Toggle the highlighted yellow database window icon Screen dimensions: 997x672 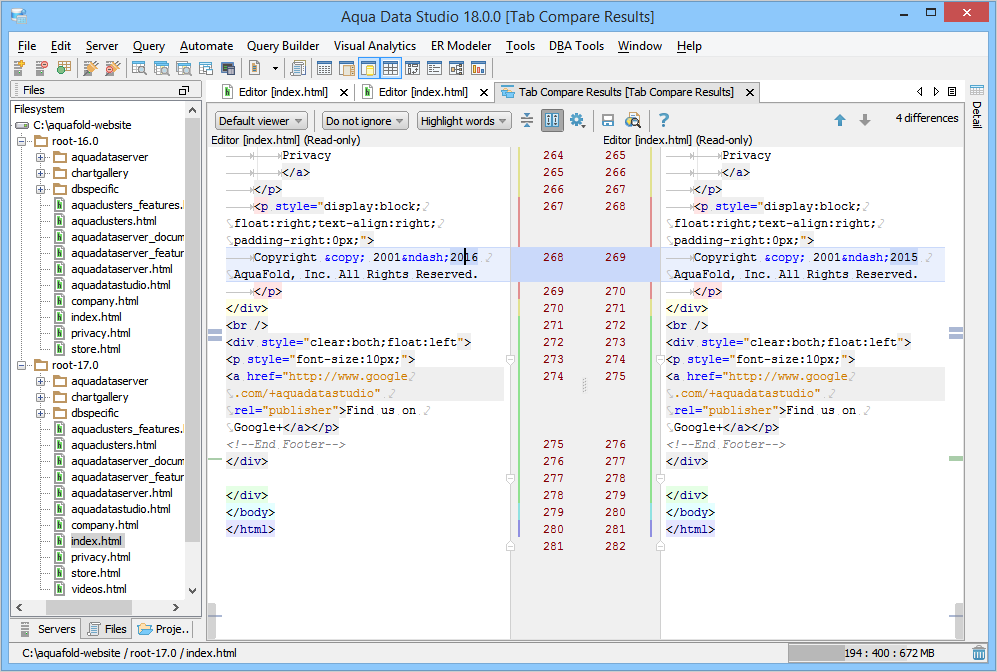point(368,68)
